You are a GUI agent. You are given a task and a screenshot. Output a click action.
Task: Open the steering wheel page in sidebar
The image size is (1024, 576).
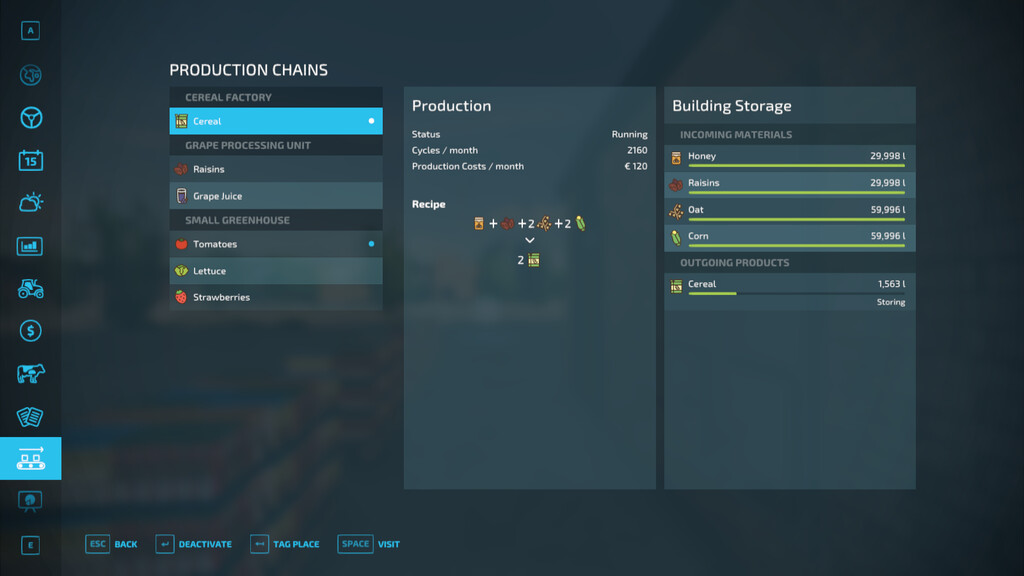[30, 118]
